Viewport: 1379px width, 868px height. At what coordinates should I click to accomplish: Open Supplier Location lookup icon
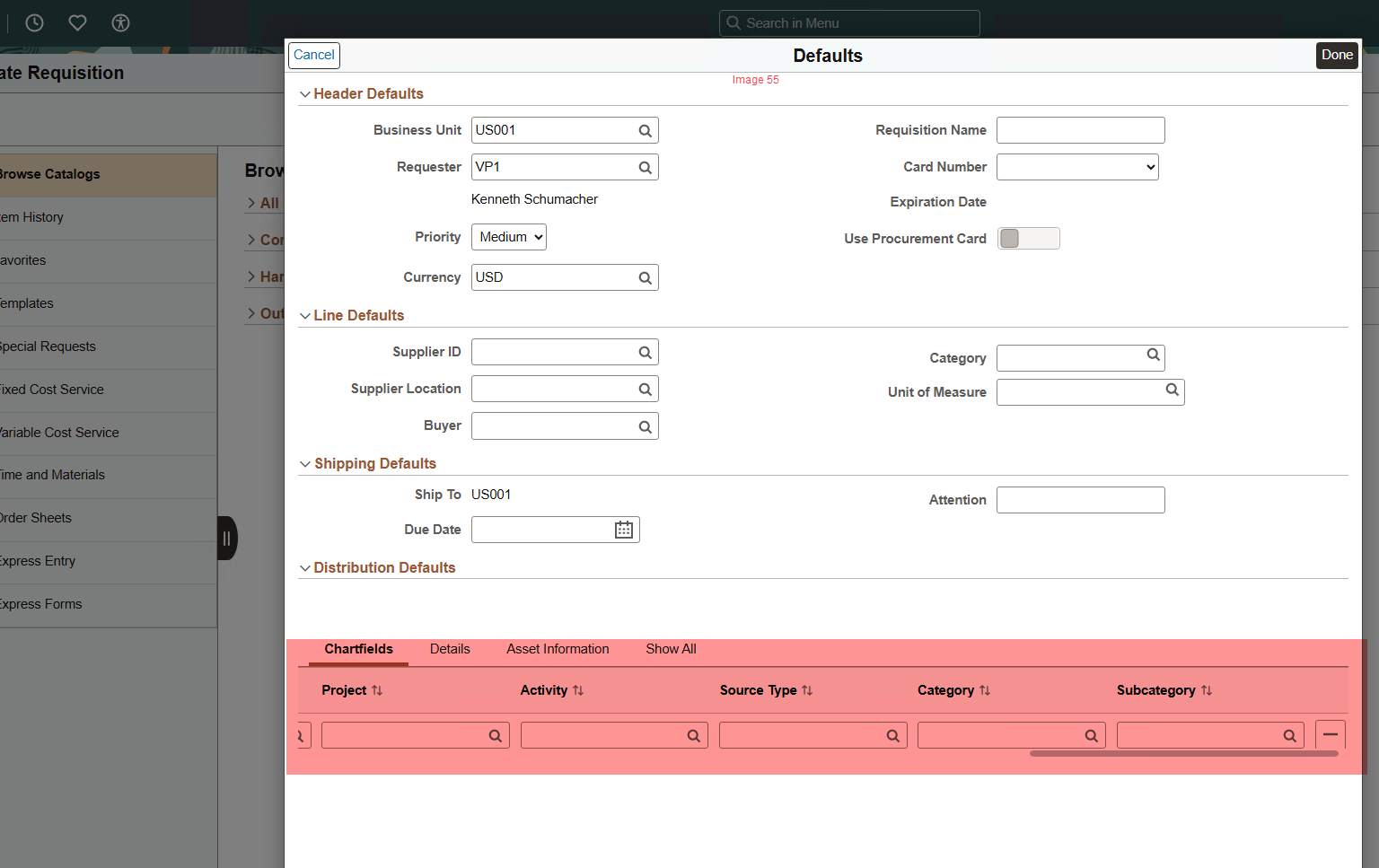pos(645,390)
